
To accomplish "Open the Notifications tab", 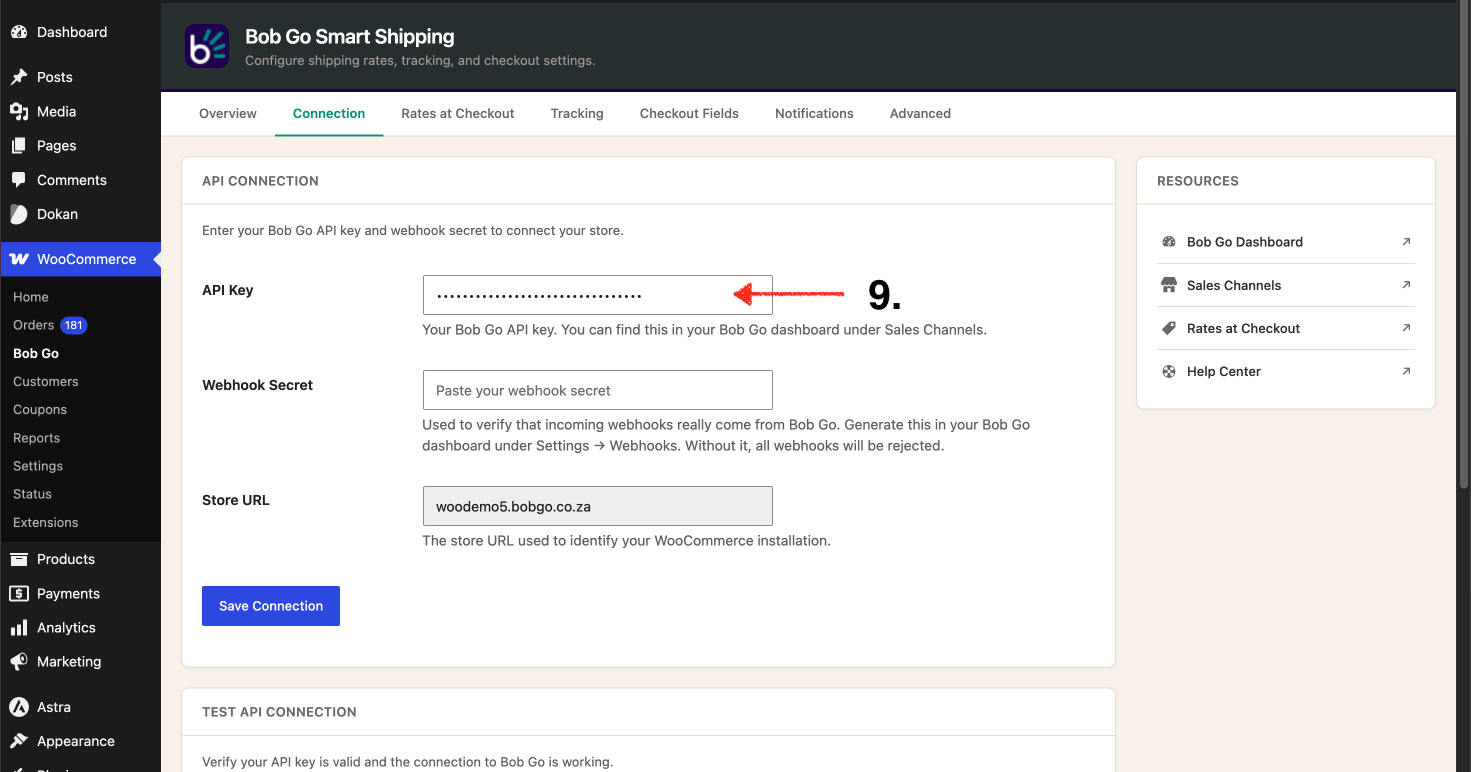I will pyautogui.click(x=814, y=113).
